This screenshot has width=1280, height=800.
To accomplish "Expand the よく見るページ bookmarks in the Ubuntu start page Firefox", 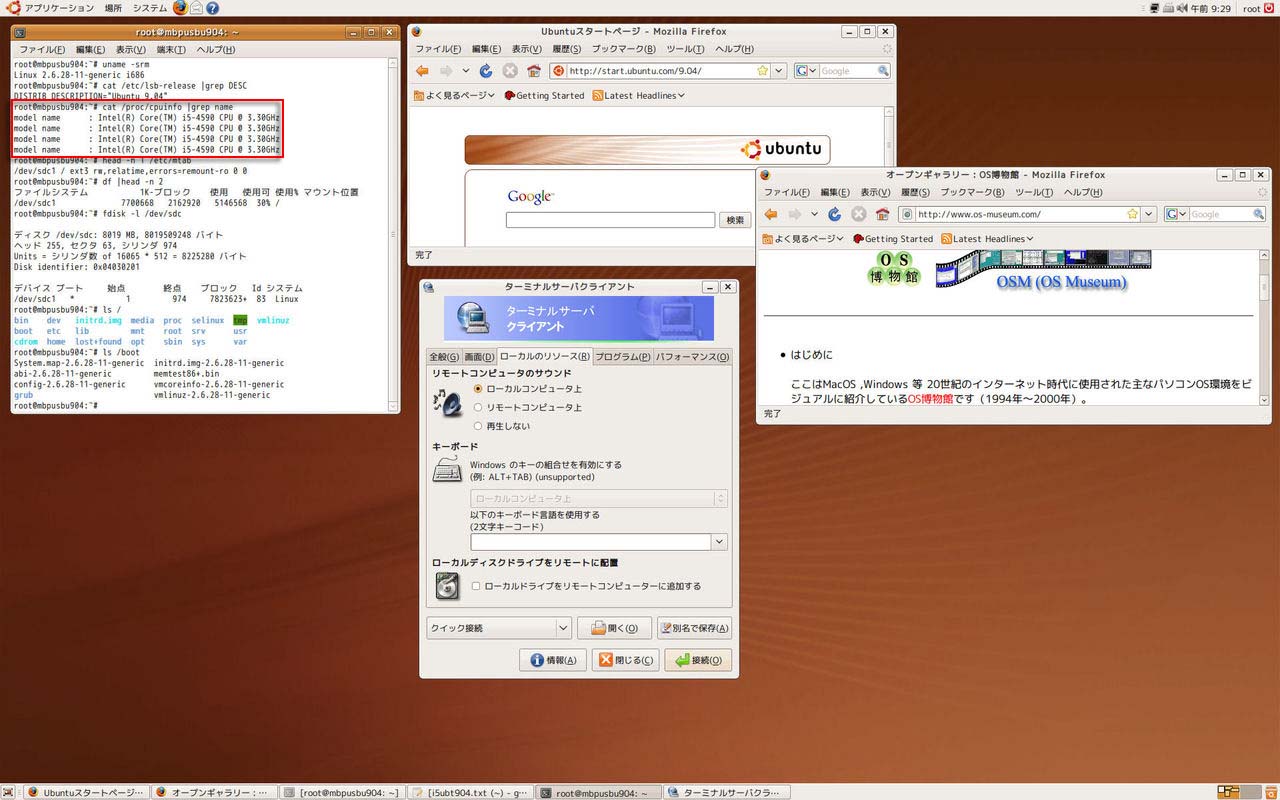I will tap(454, 95).
